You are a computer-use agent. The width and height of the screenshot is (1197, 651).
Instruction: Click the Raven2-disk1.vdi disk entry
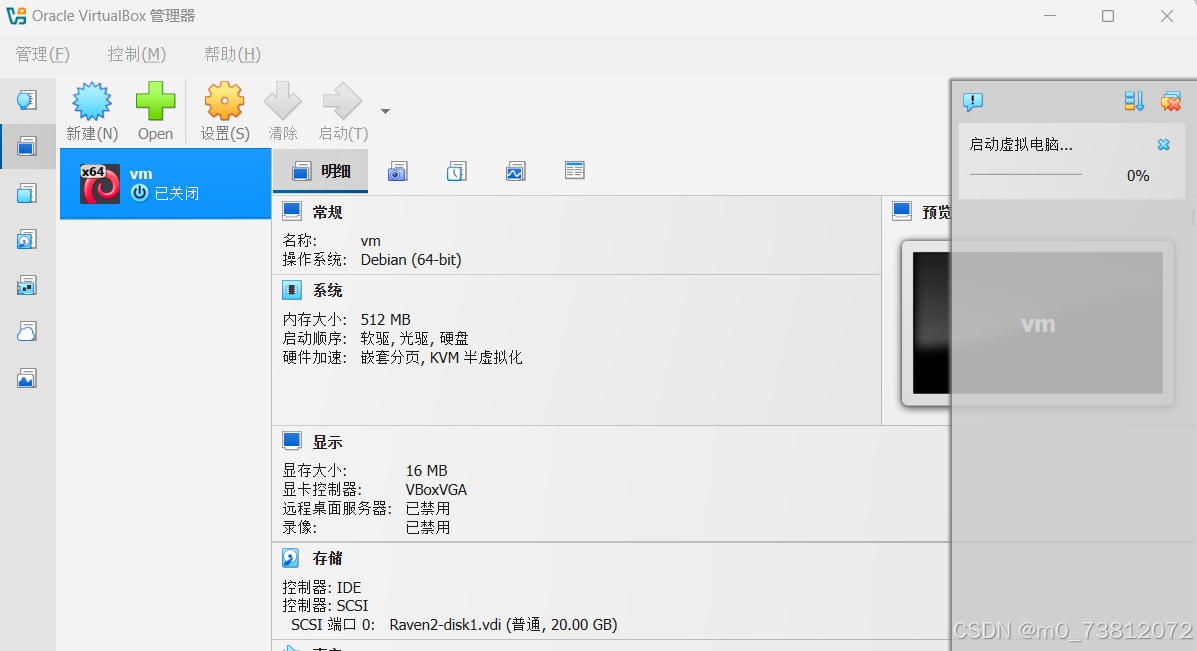click(x=503, y=624)
